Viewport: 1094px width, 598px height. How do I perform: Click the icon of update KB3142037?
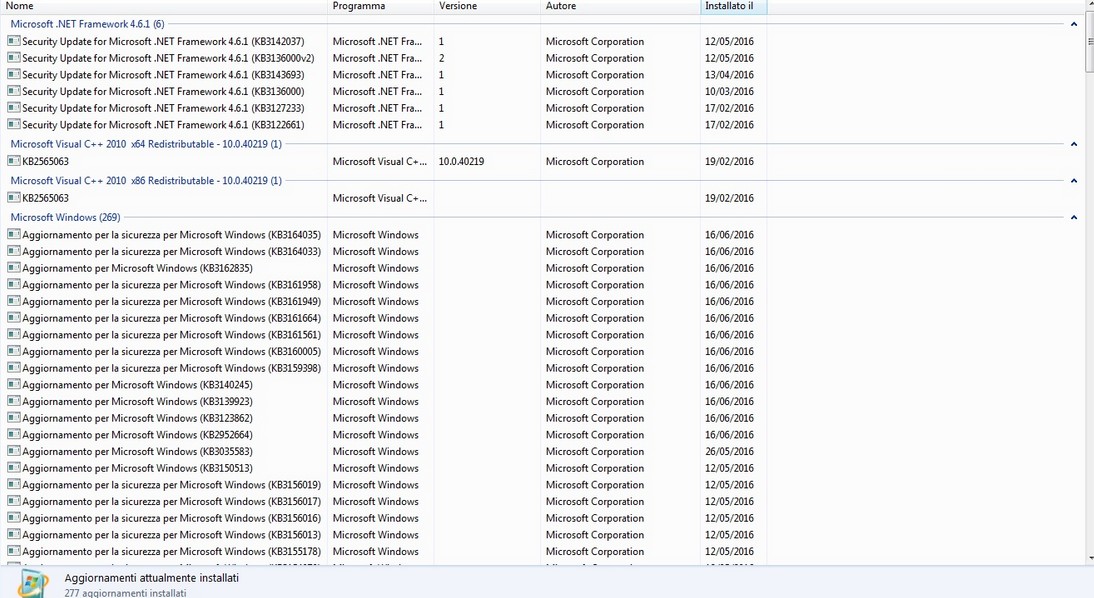pyautogui.click(x=13, y=41)
